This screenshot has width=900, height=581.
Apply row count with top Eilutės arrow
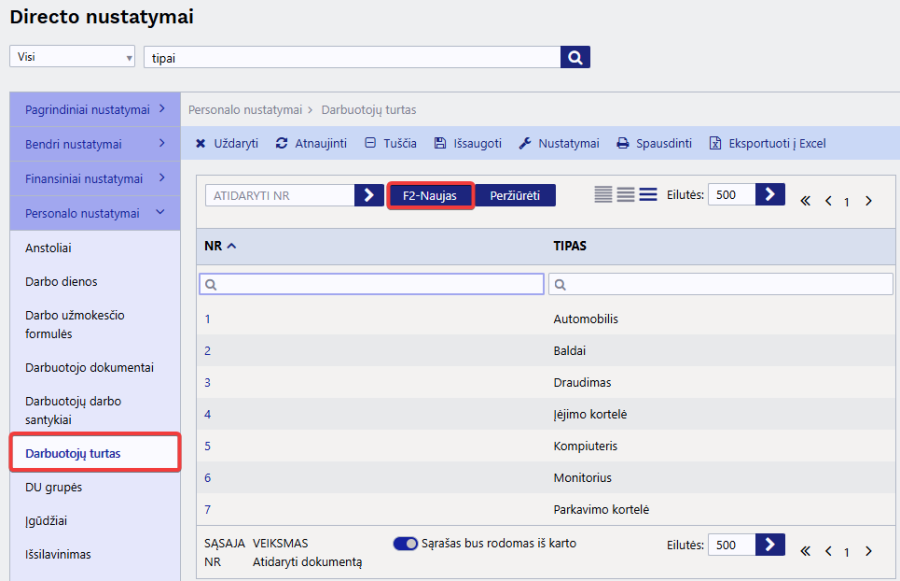(x=770, y=195)
